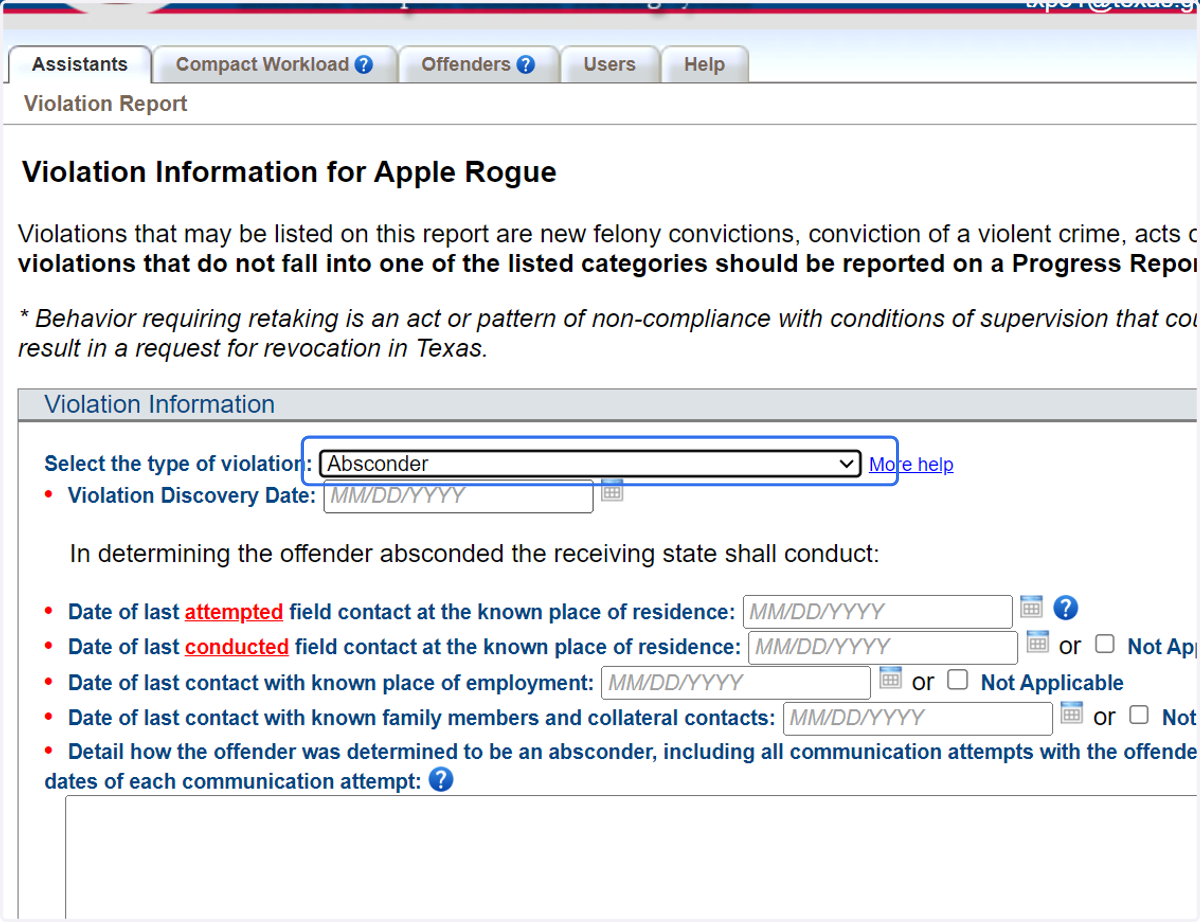Open calendar for last attempted field contact
1200x922 pixels.
point(1031,606)
